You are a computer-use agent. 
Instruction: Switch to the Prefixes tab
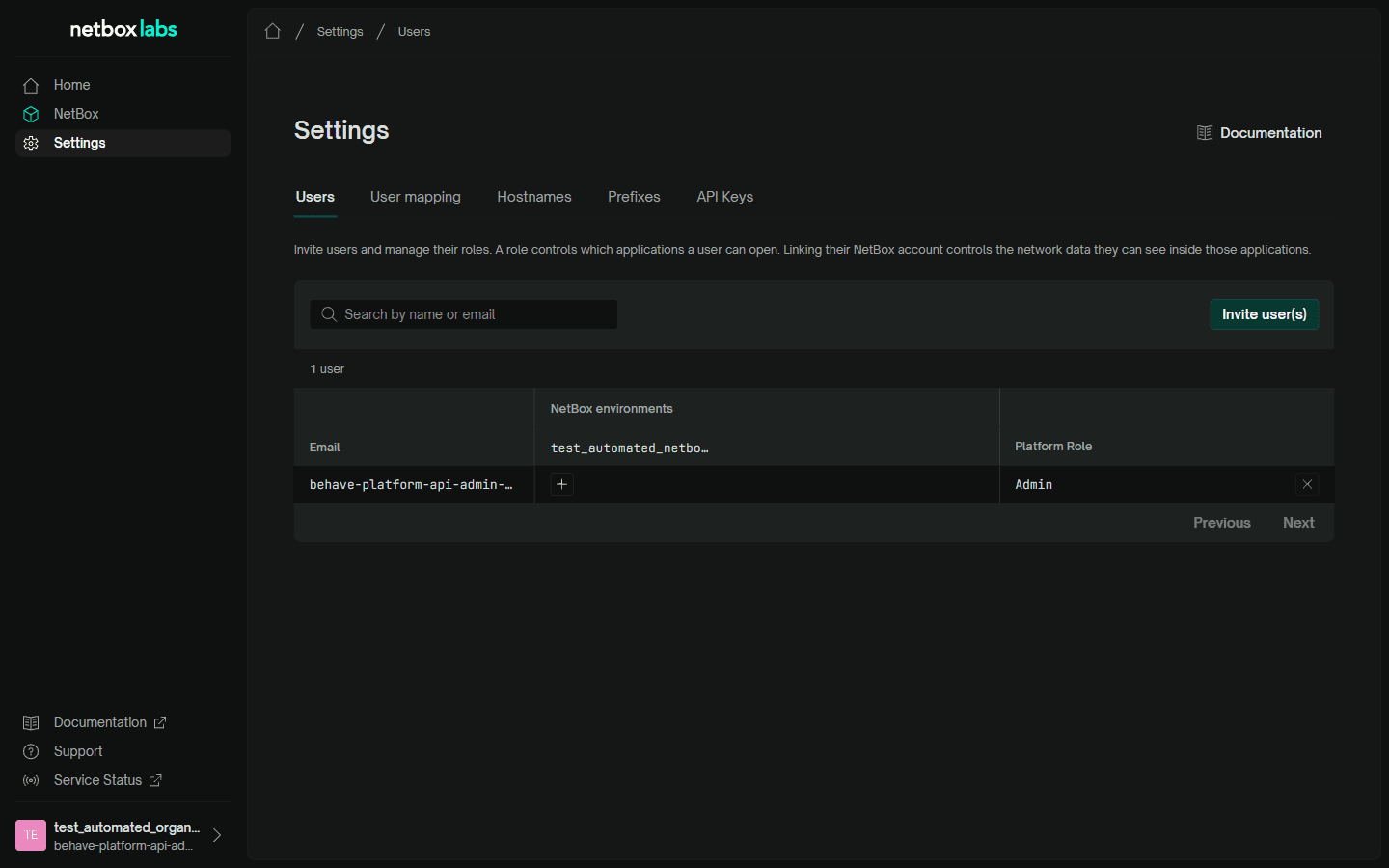(634, 197)
